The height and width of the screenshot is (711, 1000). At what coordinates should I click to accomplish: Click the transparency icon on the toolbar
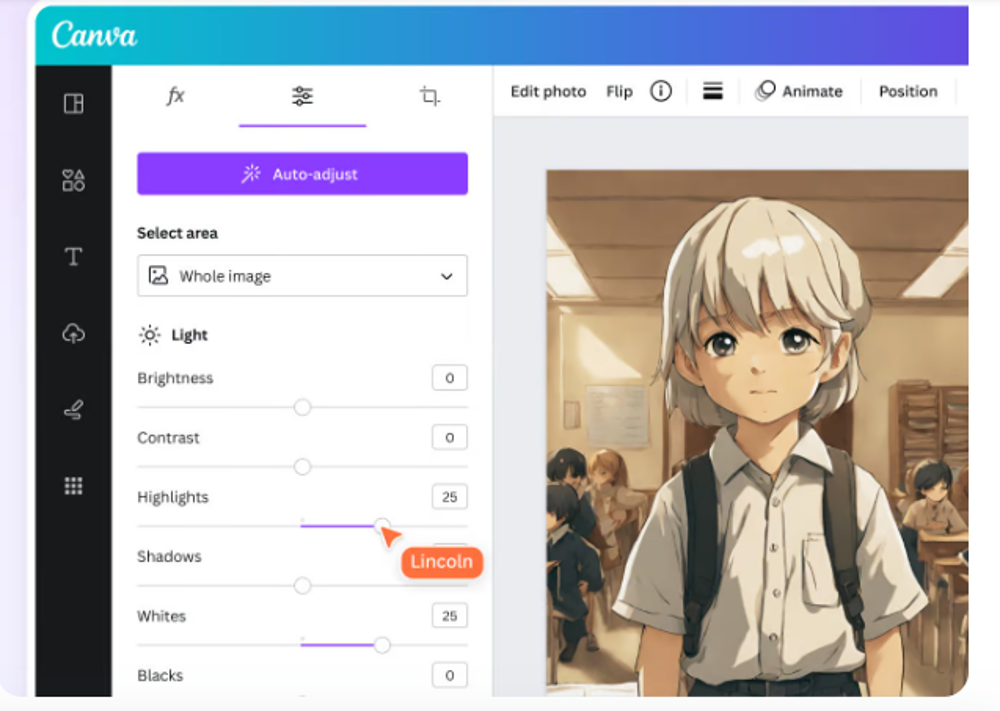[712, 90]
